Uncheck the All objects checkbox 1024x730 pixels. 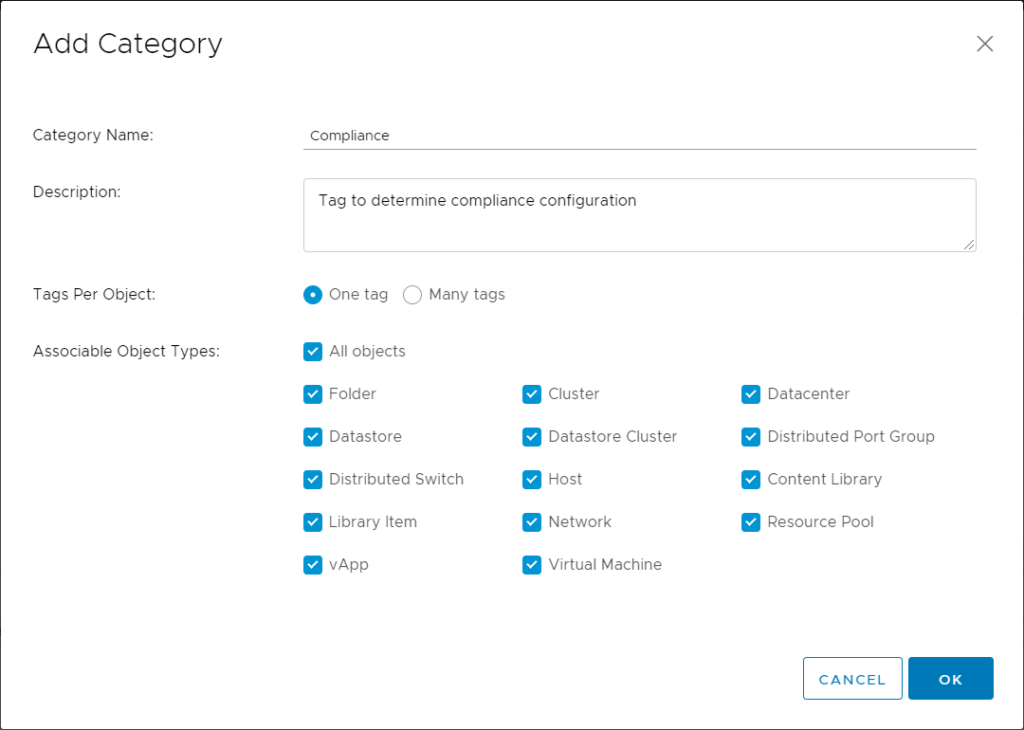point(313,351)
